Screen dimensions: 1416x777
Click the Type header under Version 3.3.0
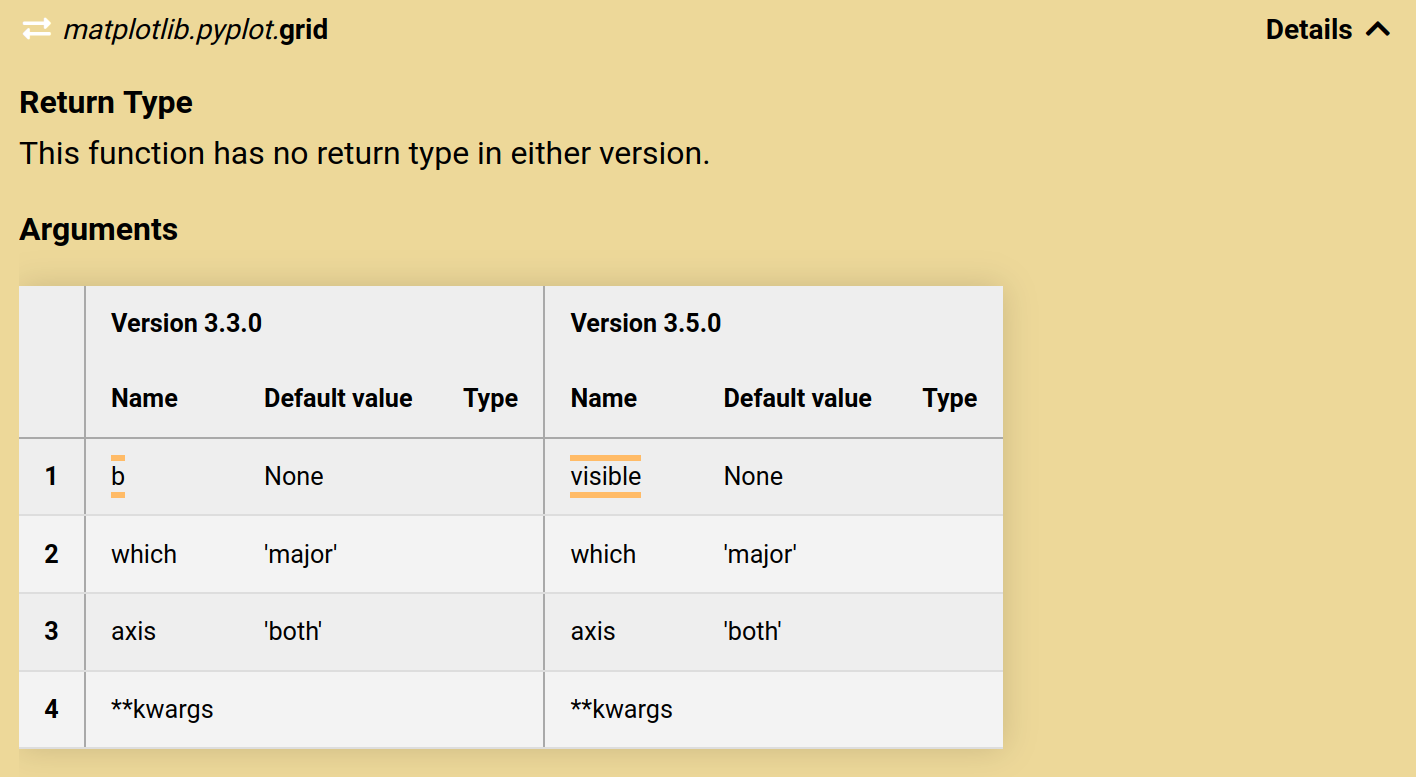click(491, 399)
